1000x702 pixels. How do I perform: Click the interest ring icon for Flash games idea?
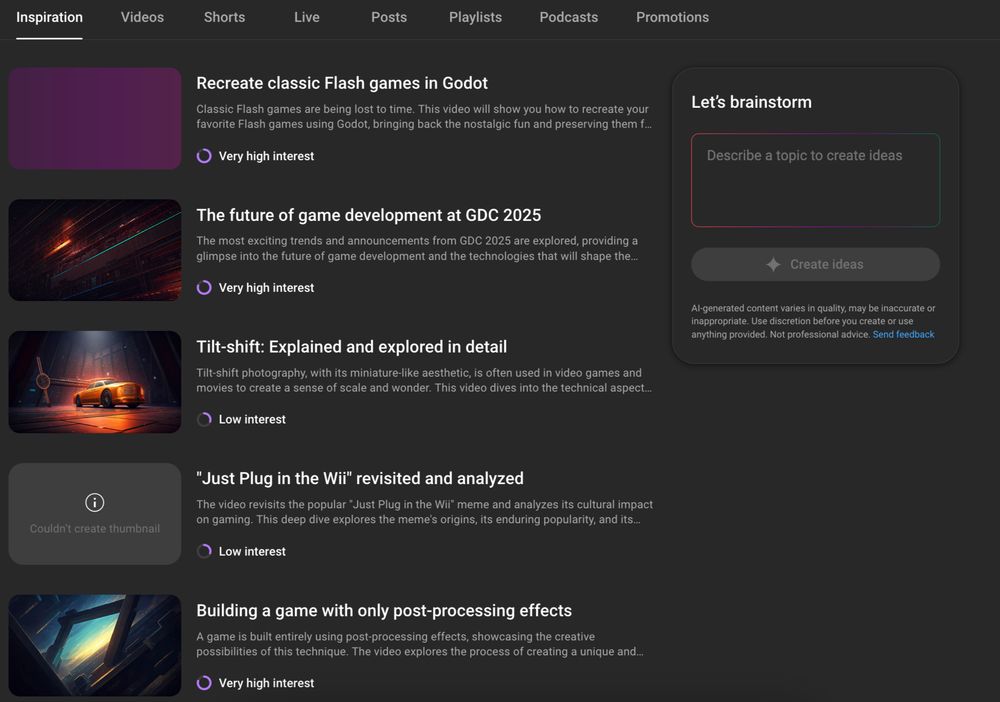[x=204, y=156]
